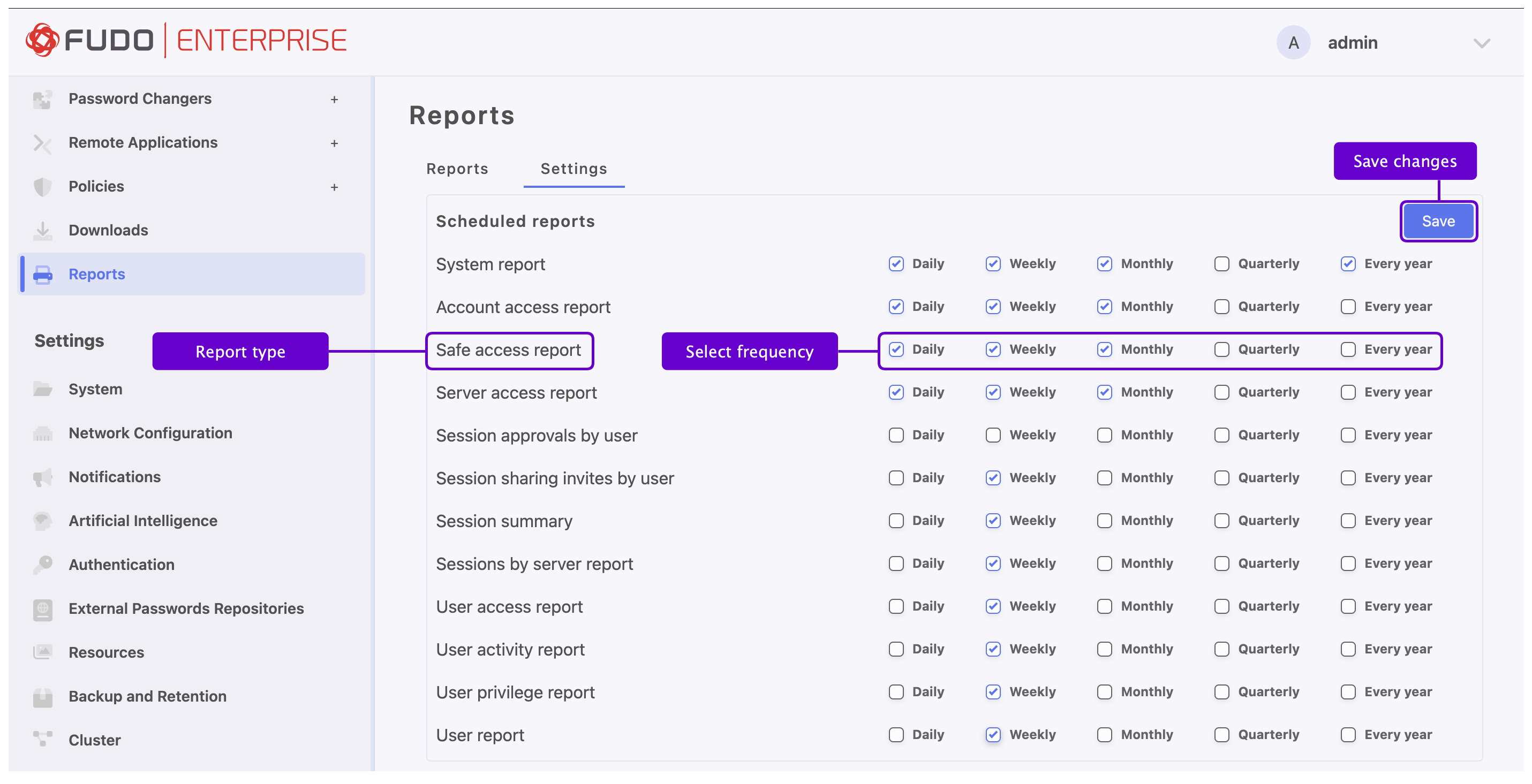The width and height of the screenshot is (1532, 784).
Task: Click the Notifications megaphone icon
Action: 42,477
